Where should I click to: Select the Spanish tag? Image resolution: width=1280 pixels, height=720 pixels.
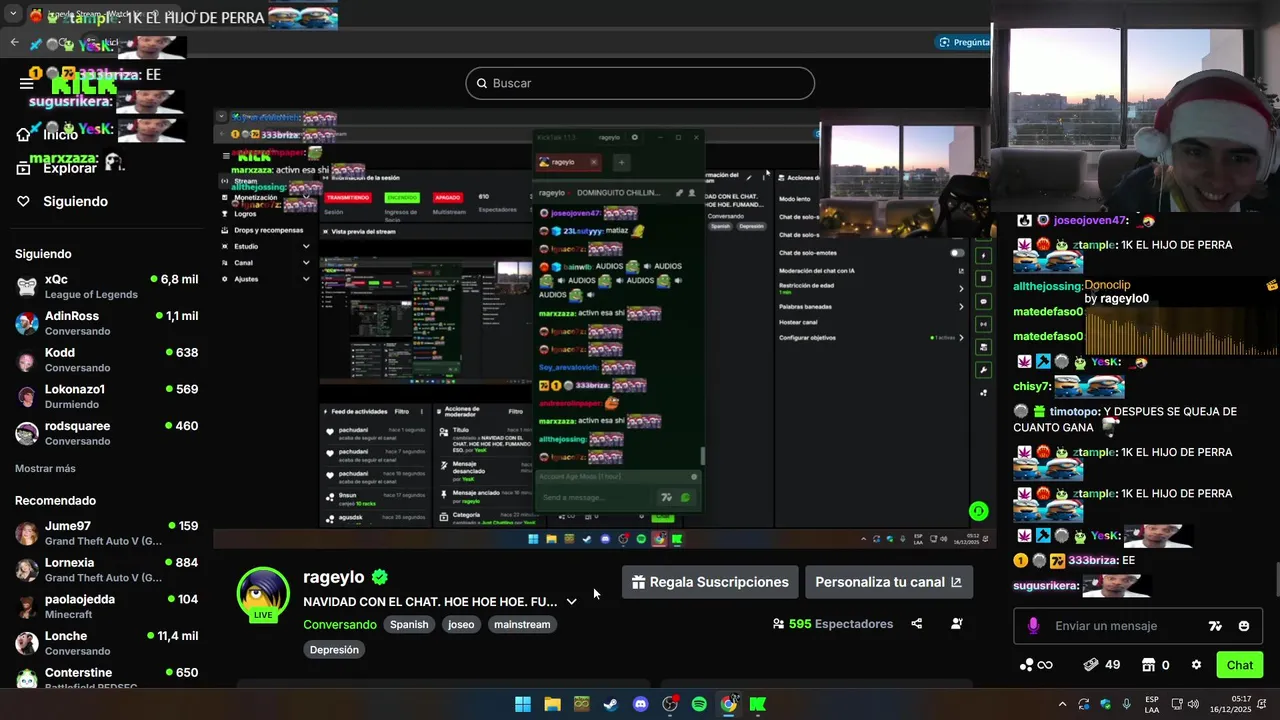409,624
